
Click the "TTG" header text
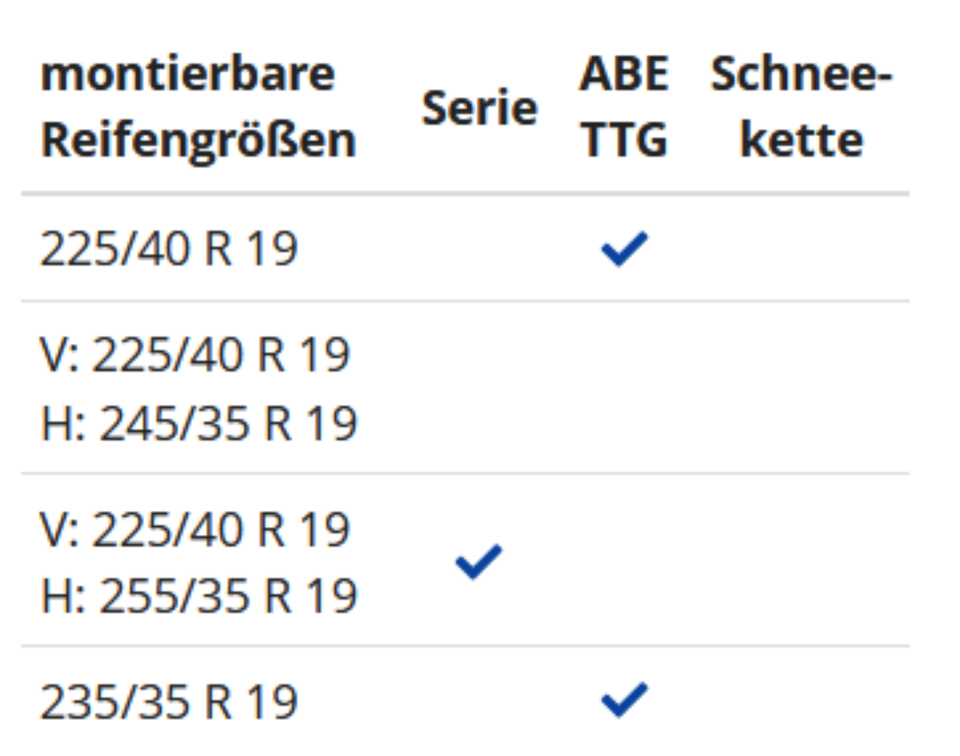[624, 140]
